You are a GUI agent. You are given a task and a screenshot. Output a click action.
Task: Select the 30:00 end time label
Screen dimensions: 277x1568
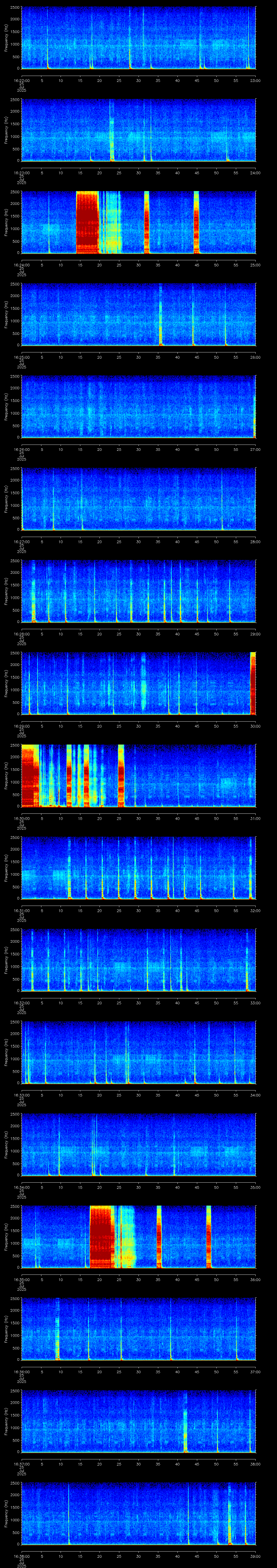click(255, 726)
